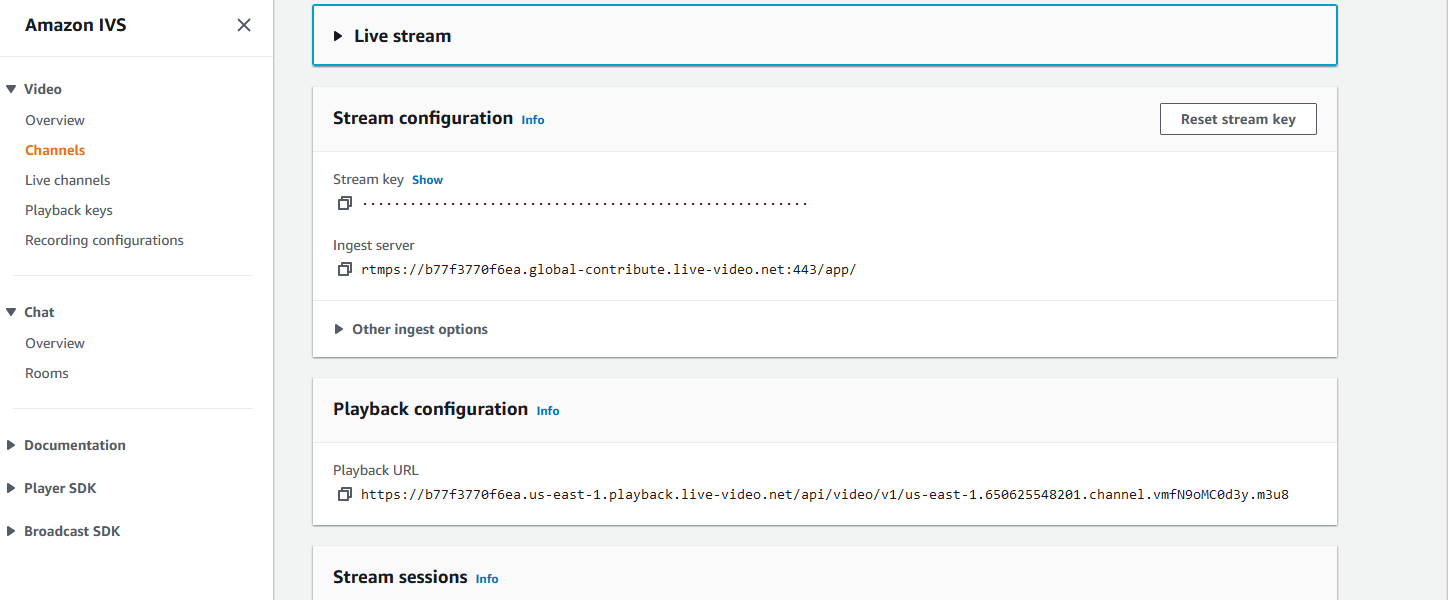Expand the Player SDK navigation group
Screen dimensions: 1455x600
11,488
